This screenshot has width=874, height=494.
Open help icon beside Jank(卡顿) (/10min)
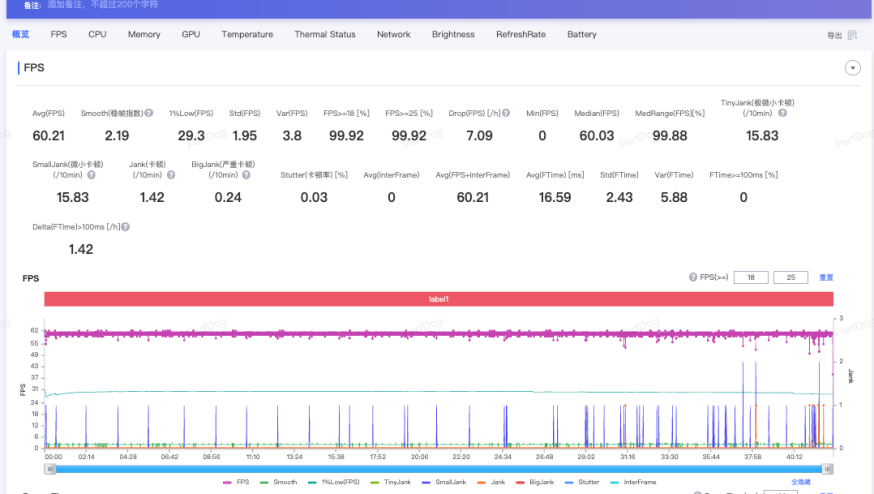pos(171,175)
